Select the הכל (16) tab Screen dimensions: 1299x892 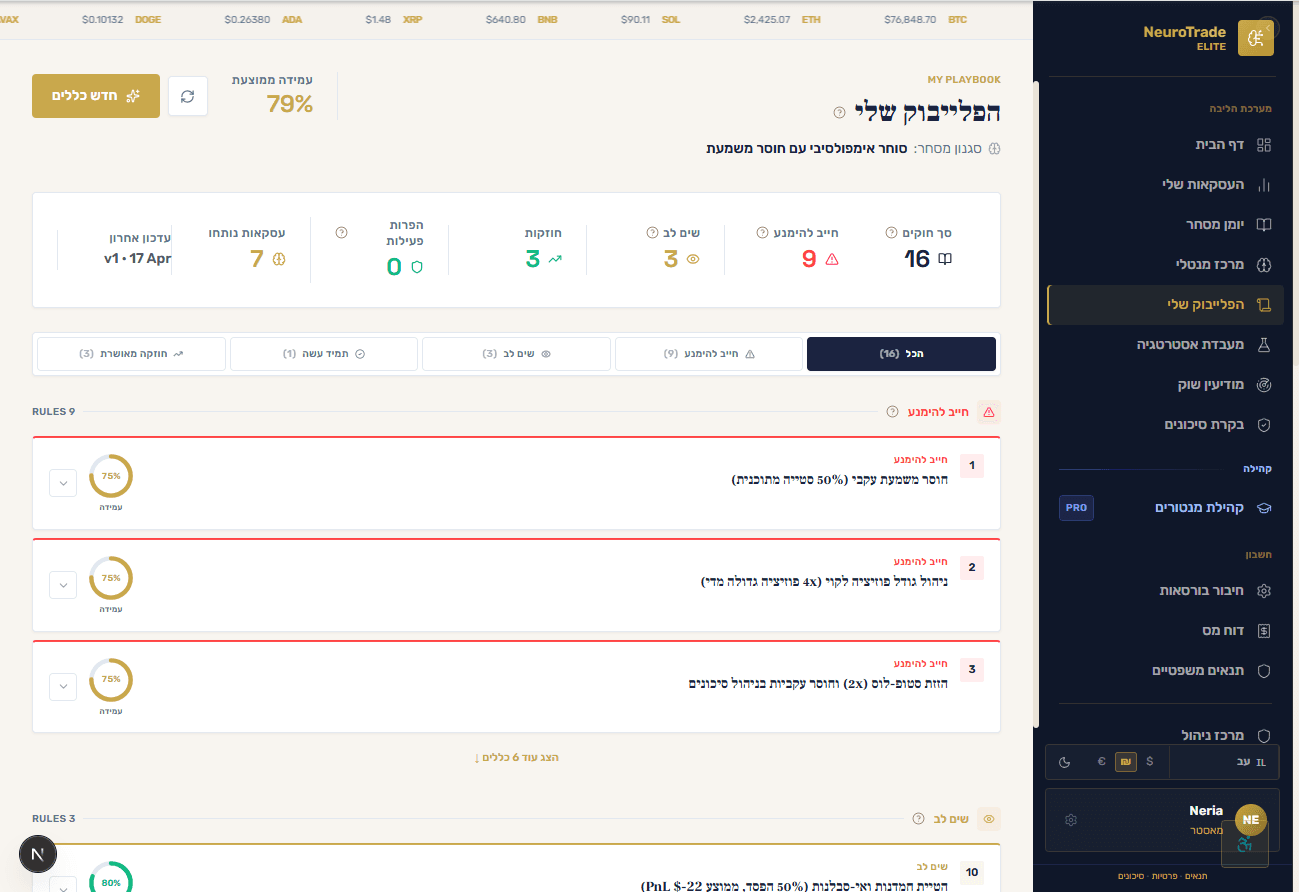coord(901,354)
